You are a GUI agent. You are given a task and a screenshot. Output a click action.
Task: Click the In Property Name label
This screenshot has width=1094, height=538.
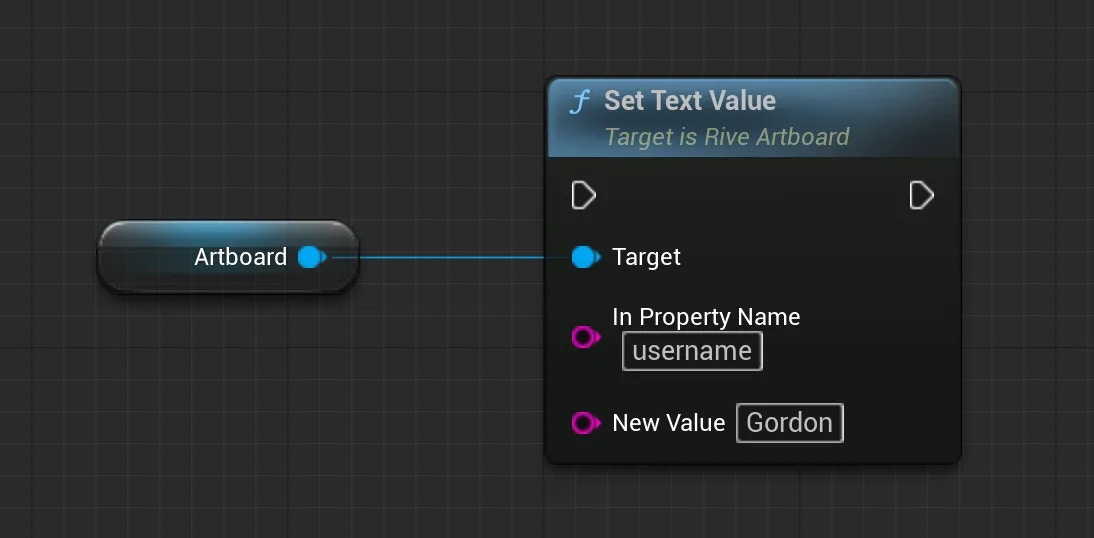click(706, 317)
